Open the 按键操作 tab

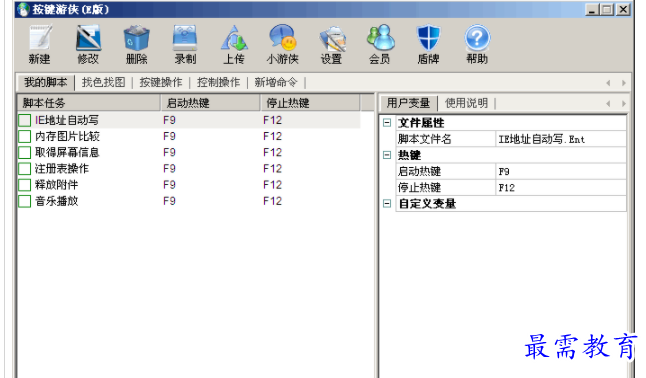161,82
